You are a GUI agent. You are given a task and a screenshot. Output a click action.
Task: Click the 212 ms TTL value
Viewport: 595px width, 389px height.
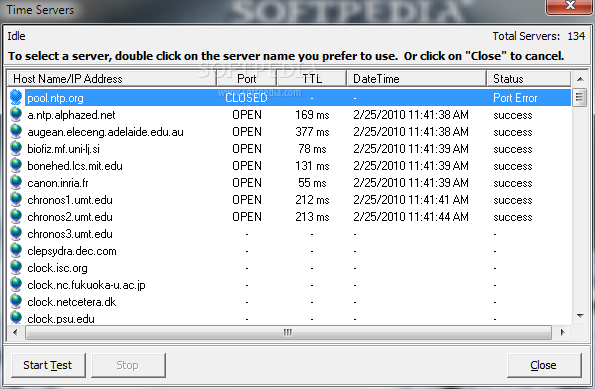coord(312,200)
